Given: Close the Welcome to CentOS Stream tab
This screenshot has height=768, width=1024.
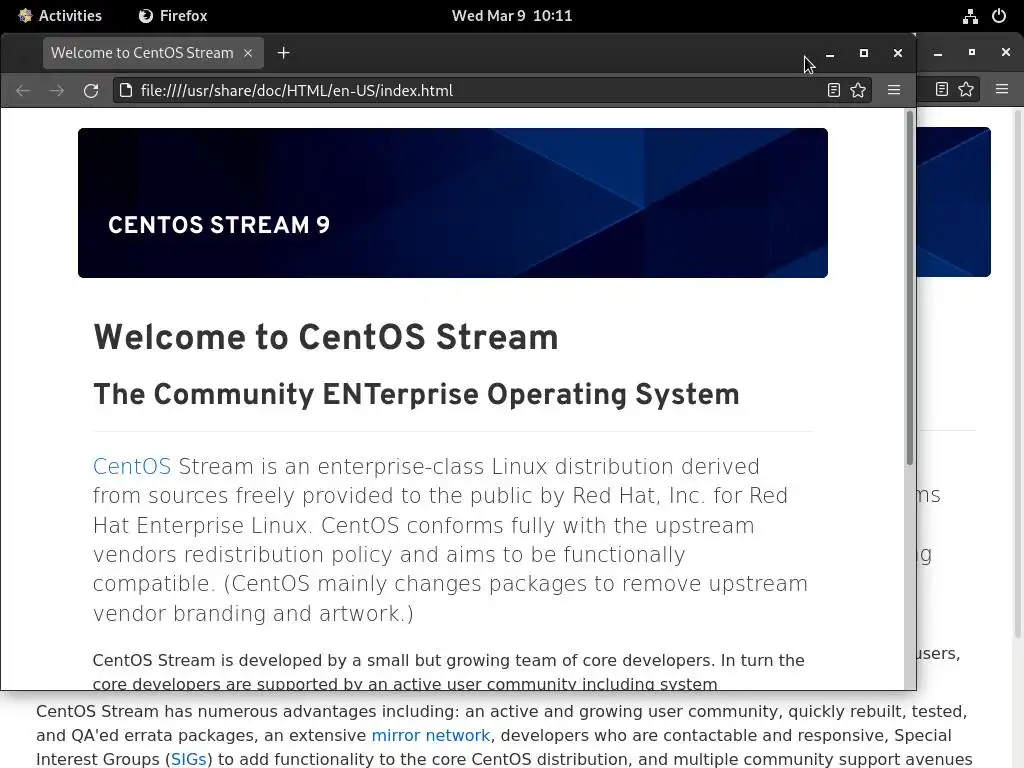Looking at the screenshot, I should [x=248, y=53].
